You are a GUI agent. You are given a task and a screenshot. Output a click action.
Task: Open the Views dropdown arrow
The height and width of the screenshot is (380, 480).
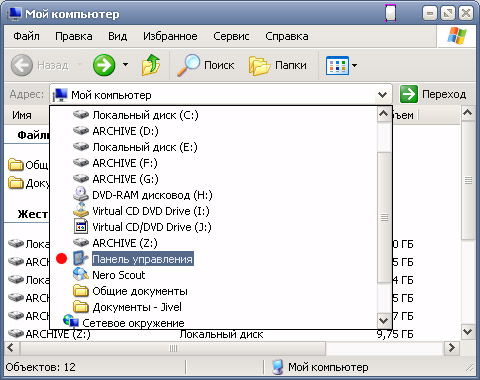[x=354, y=65]
